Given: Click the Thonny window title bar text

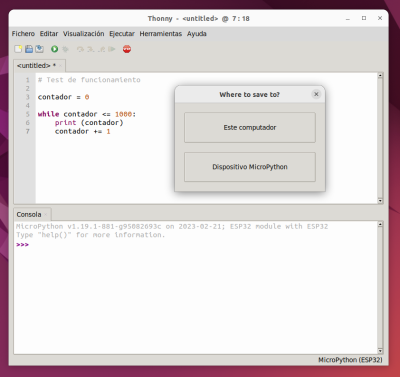Looking at the screenshot, I should (199, 19).
